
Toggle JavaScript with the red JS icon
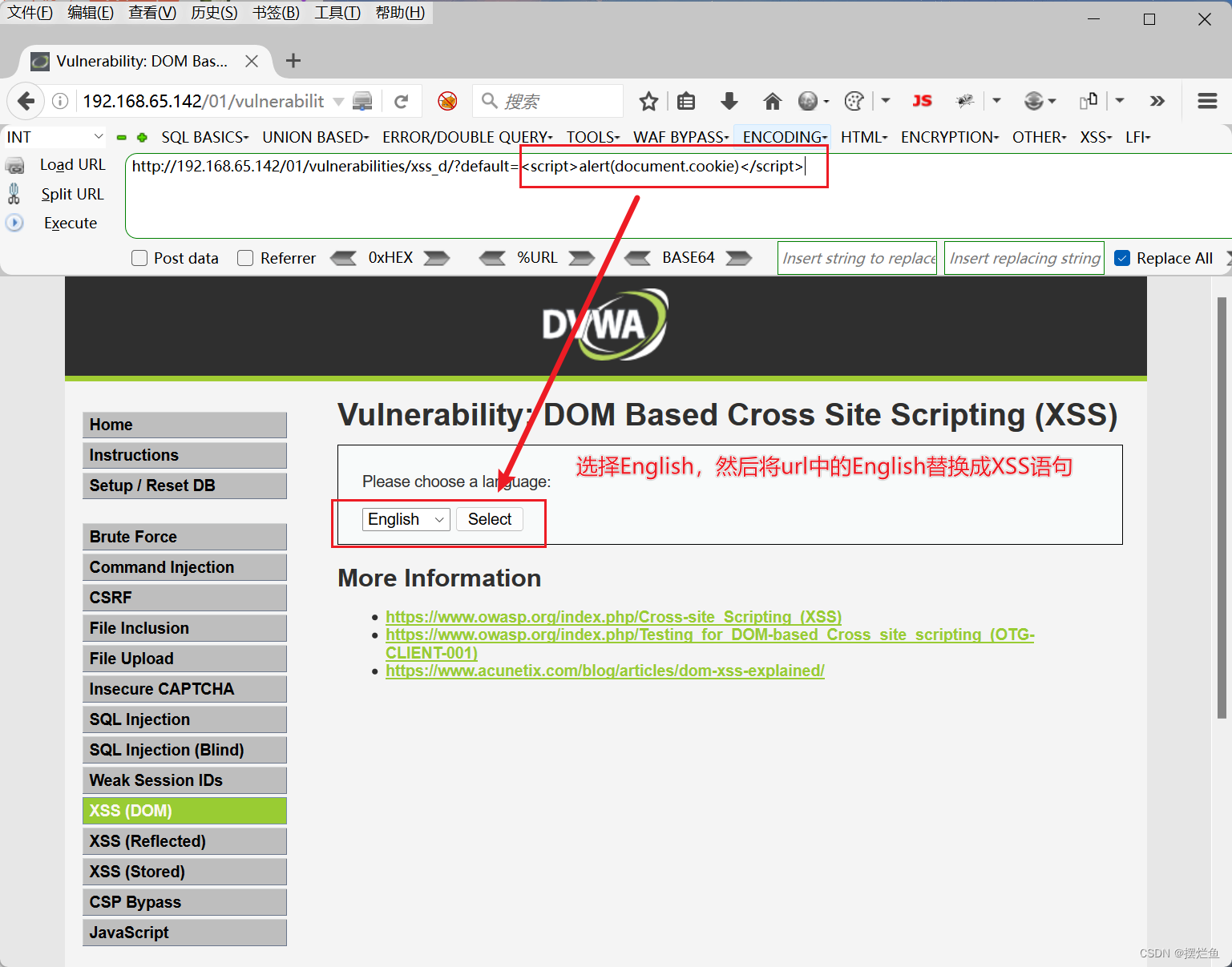923,101
